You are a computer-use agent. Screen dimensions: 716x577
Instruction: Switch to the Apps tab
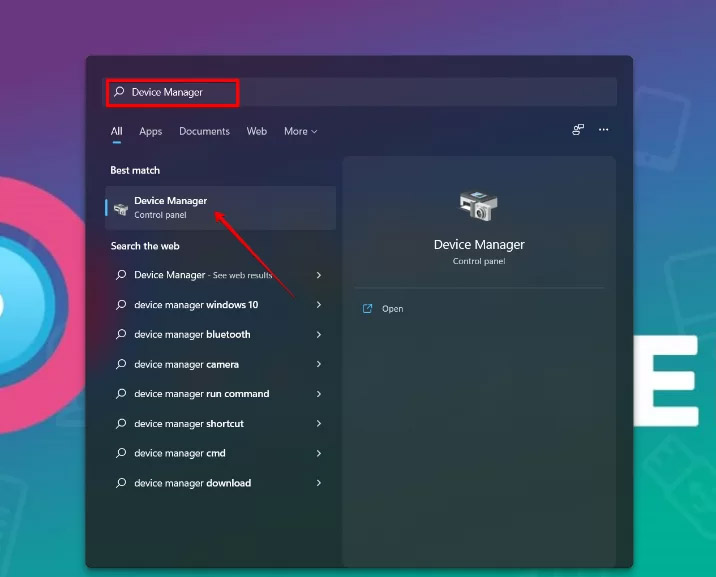pos(150,131)
